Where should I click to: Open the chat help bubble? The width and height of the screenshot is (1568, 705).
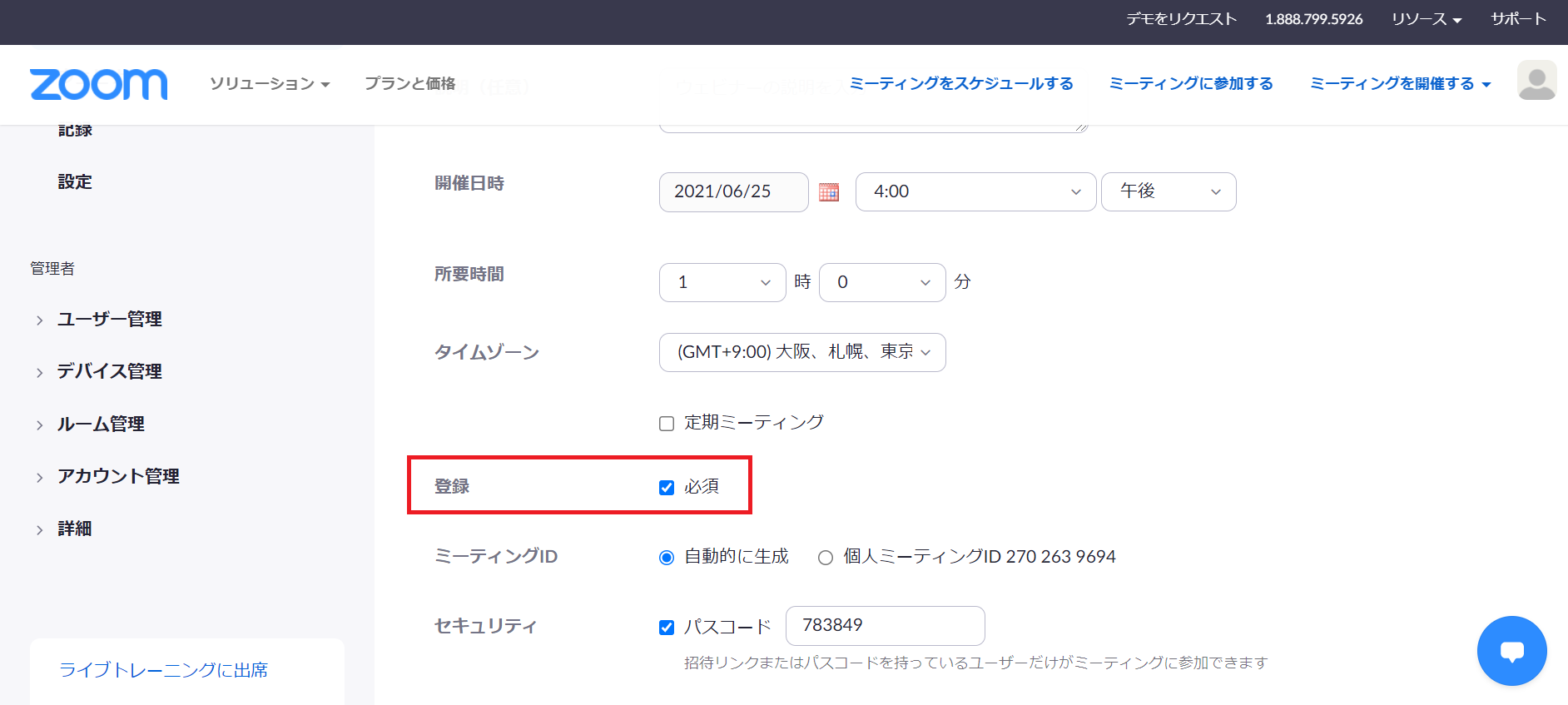(1511, 651)
